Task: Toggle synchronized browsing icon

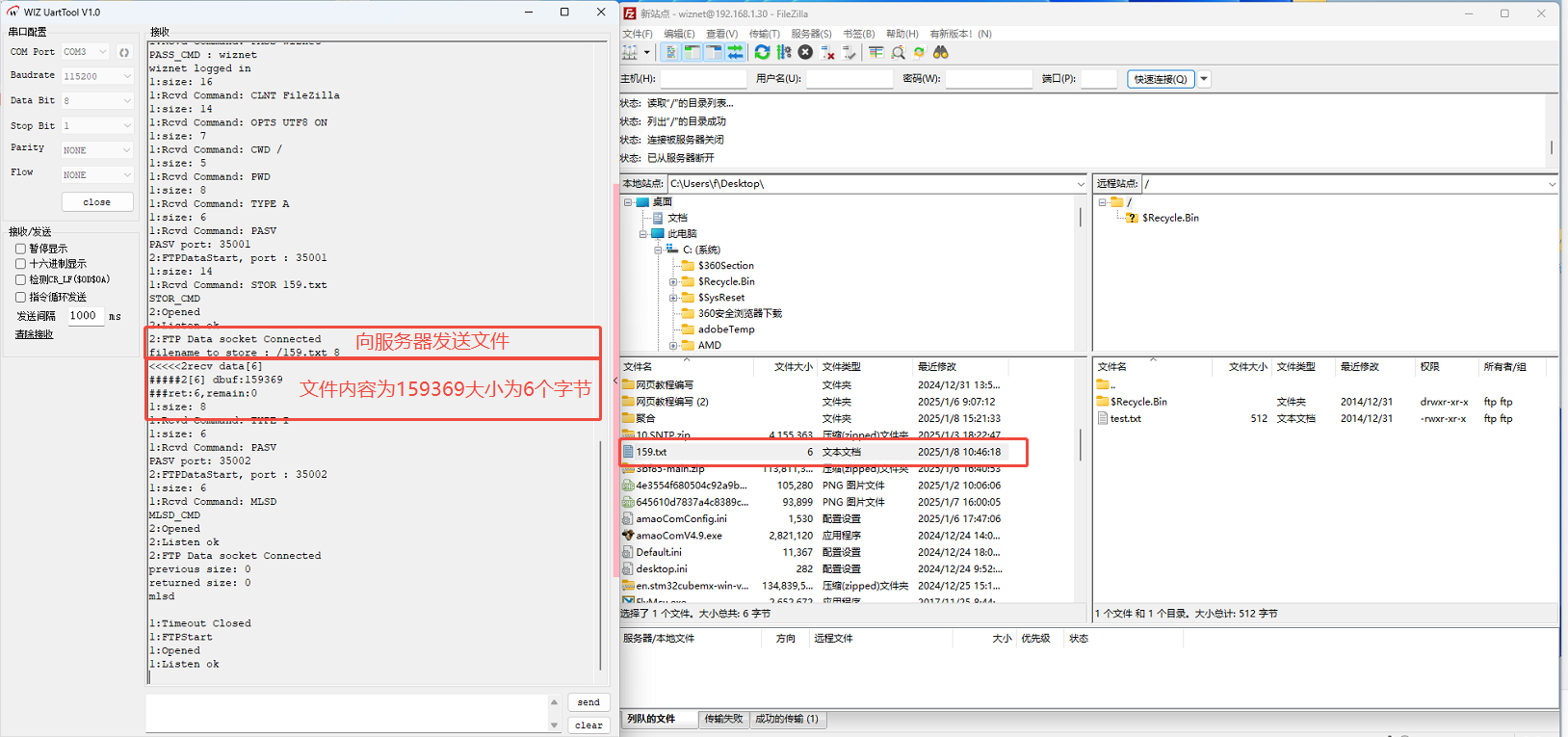Action: point(919,53)
